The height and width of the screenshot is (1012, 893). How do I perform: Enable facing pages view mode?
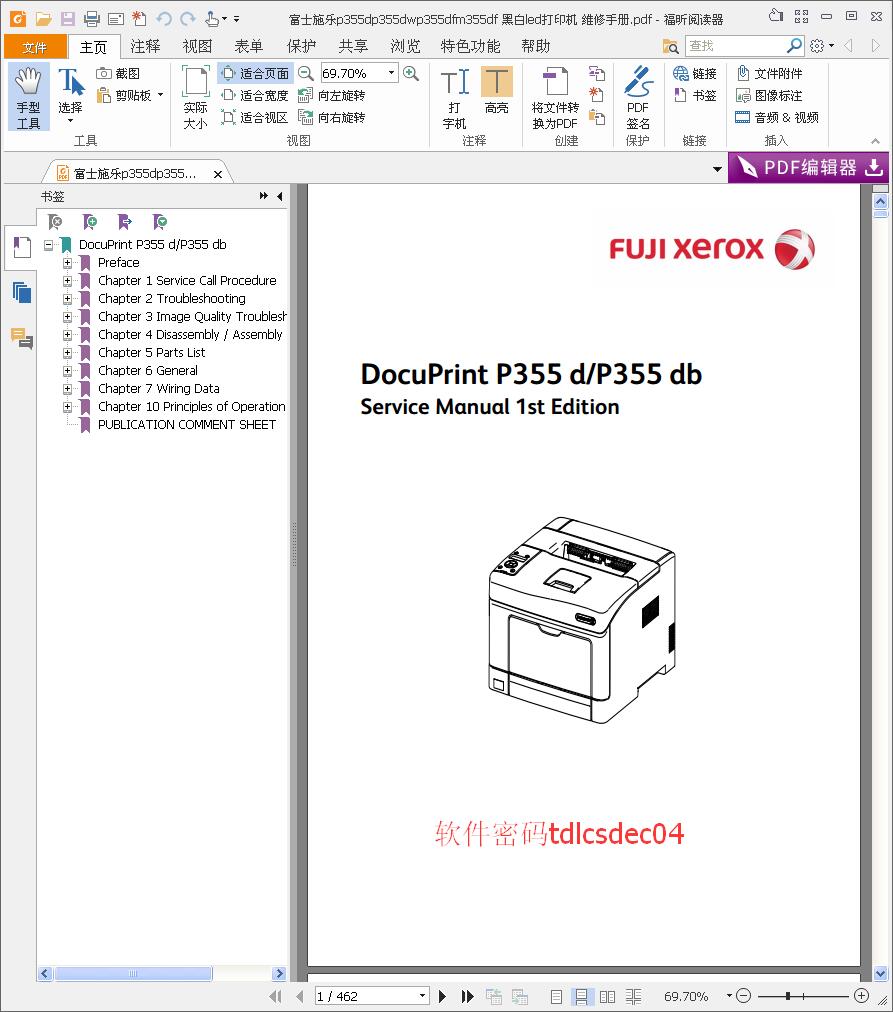click(607, 997)
